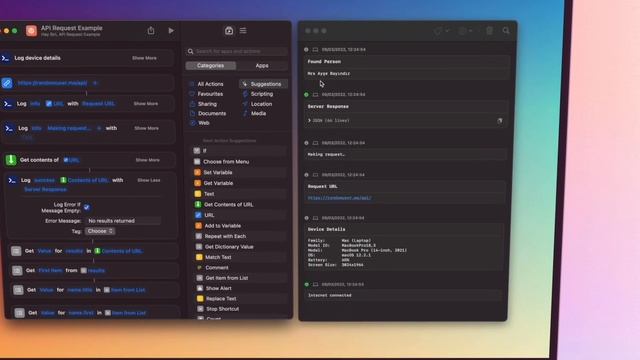The height and width of the screenshot is (360, 640).
Task: Click the Server Response parameter token
Action: [45, 189]
